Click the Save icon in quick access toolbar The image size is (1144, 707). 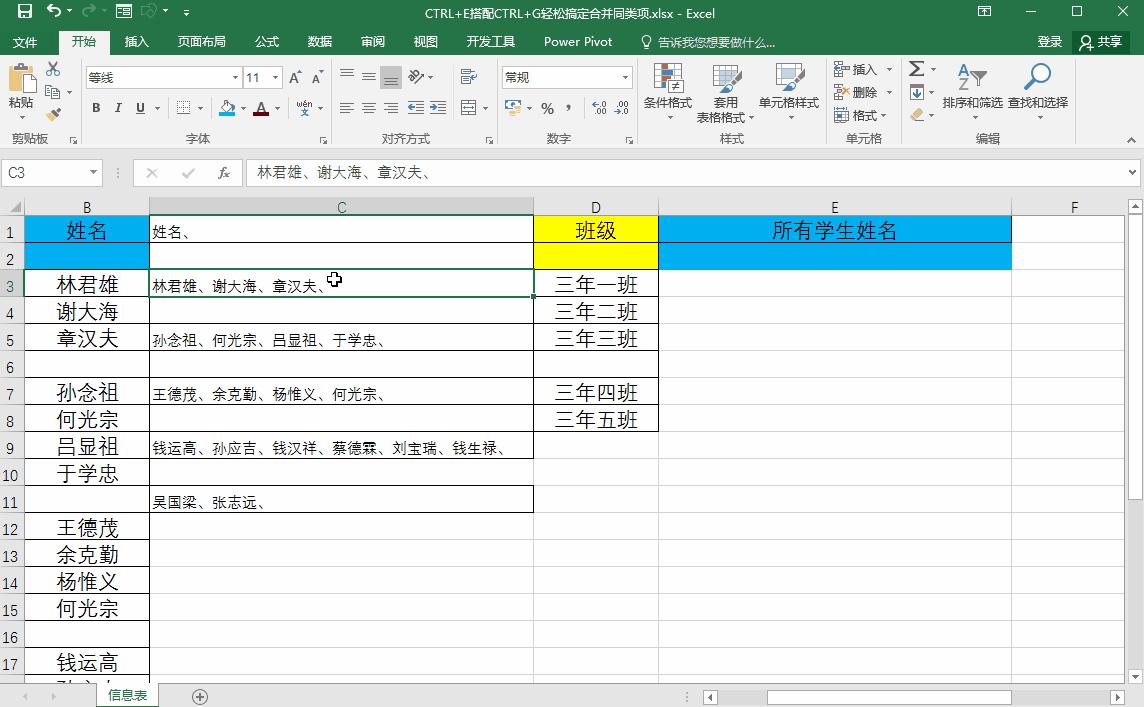26,12
